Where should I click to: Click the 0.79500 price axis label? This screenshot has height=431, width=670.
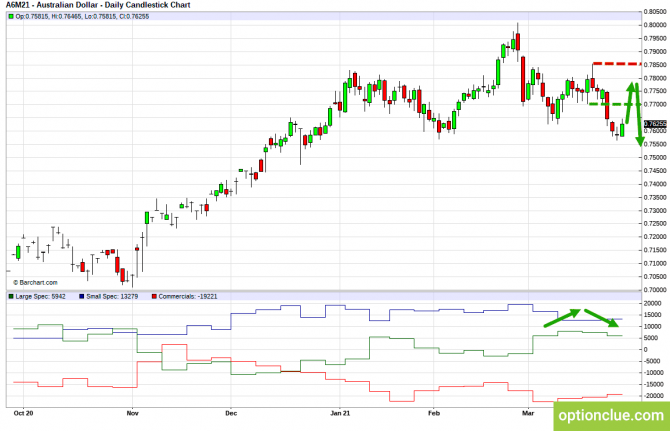pyautogui.click(x=655, y=38)
